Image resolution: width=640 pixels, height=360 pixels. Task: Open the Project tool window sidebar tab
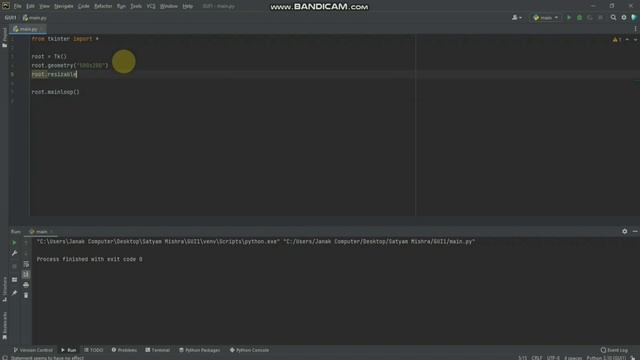pyautogui.click(x=4, y=38)
